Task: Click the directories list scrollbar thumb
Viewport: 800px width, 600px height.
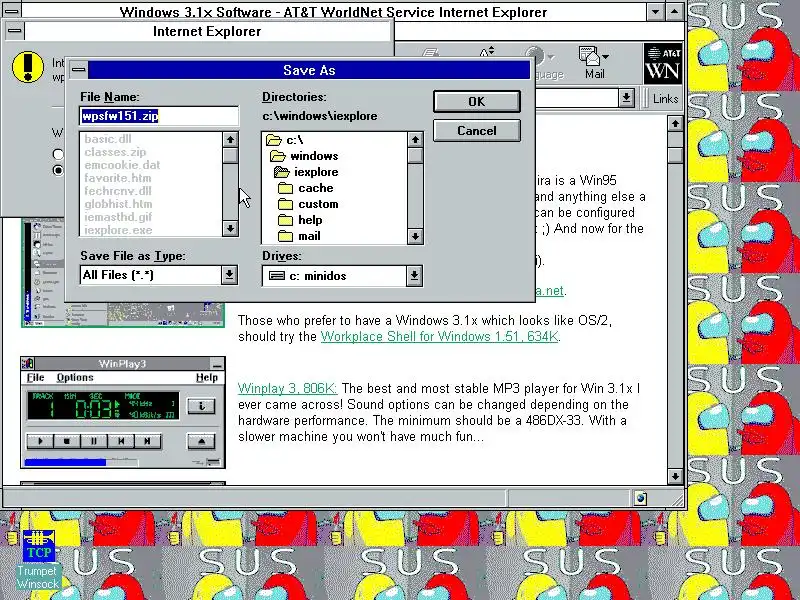Action: [x=415, y=155]
